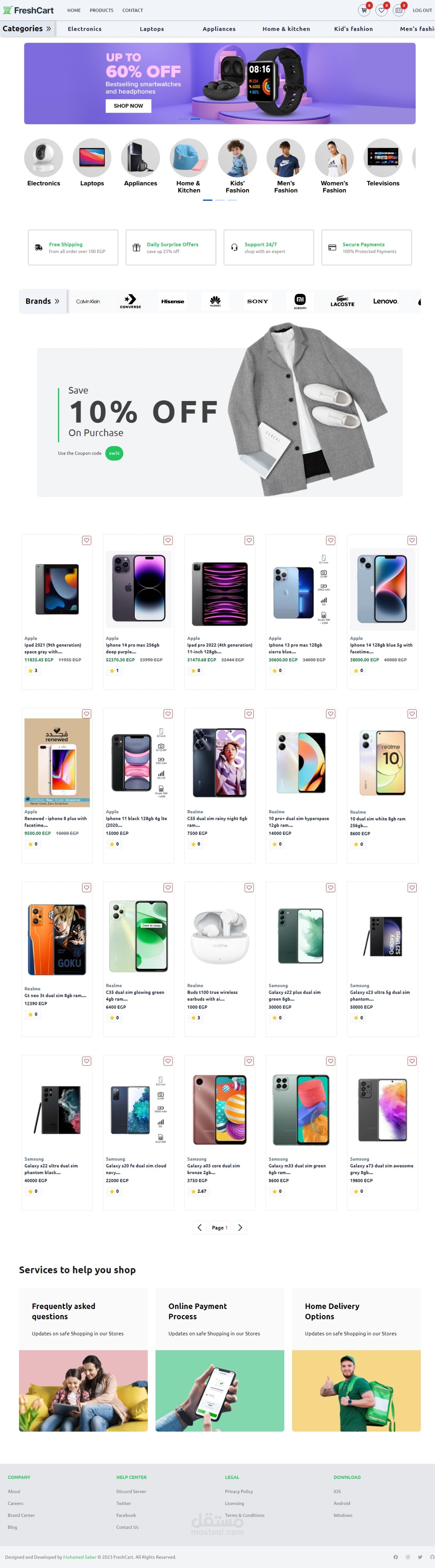Click the Instagram icon in footer bottom bar
Viewport: 435px width, 1568px height.
[408, 1556]
